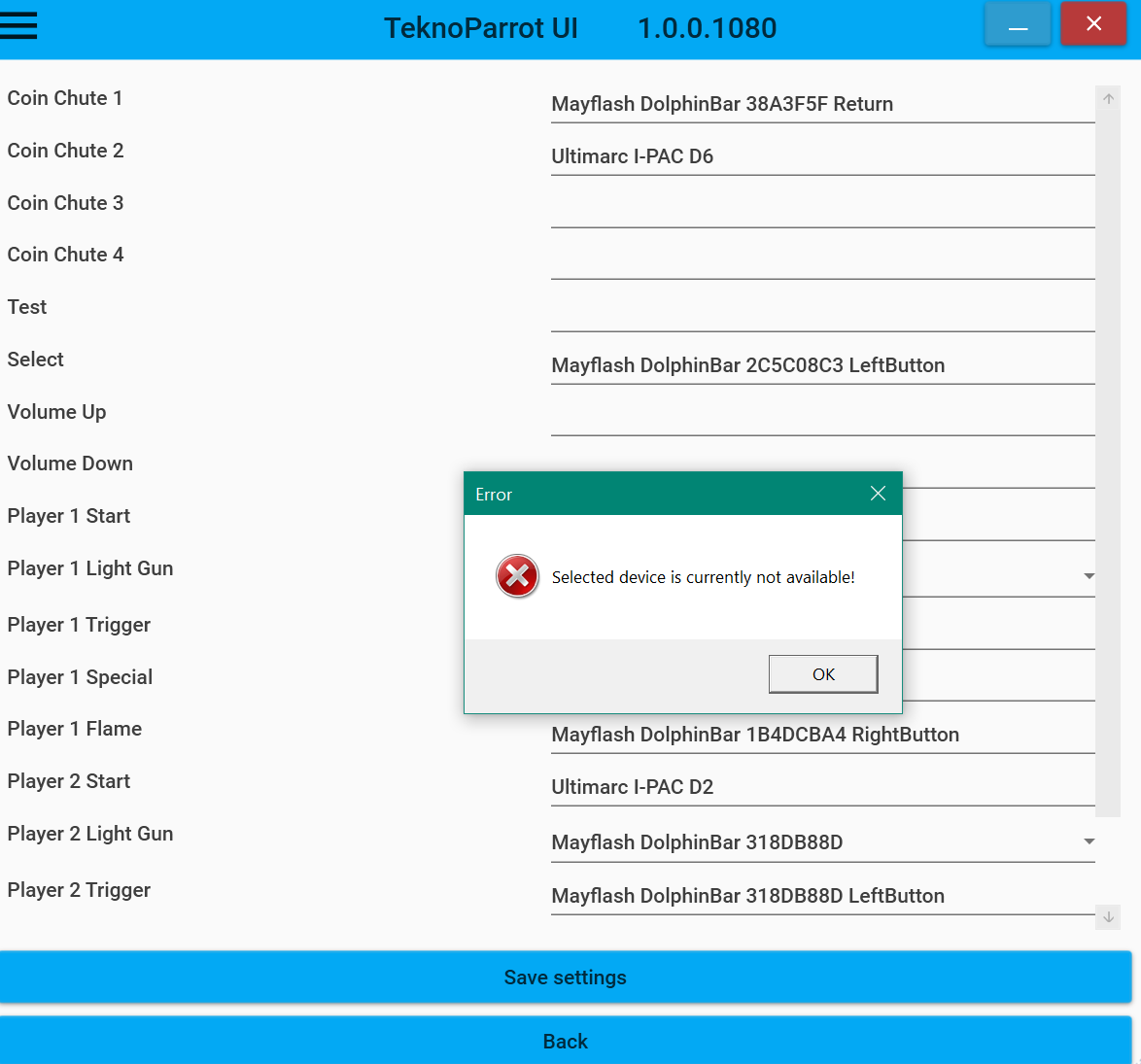Go back using the Back button
The height and width of the screenshot is (1064, 1141).
pyautogui.click(x=565, y=1041)
